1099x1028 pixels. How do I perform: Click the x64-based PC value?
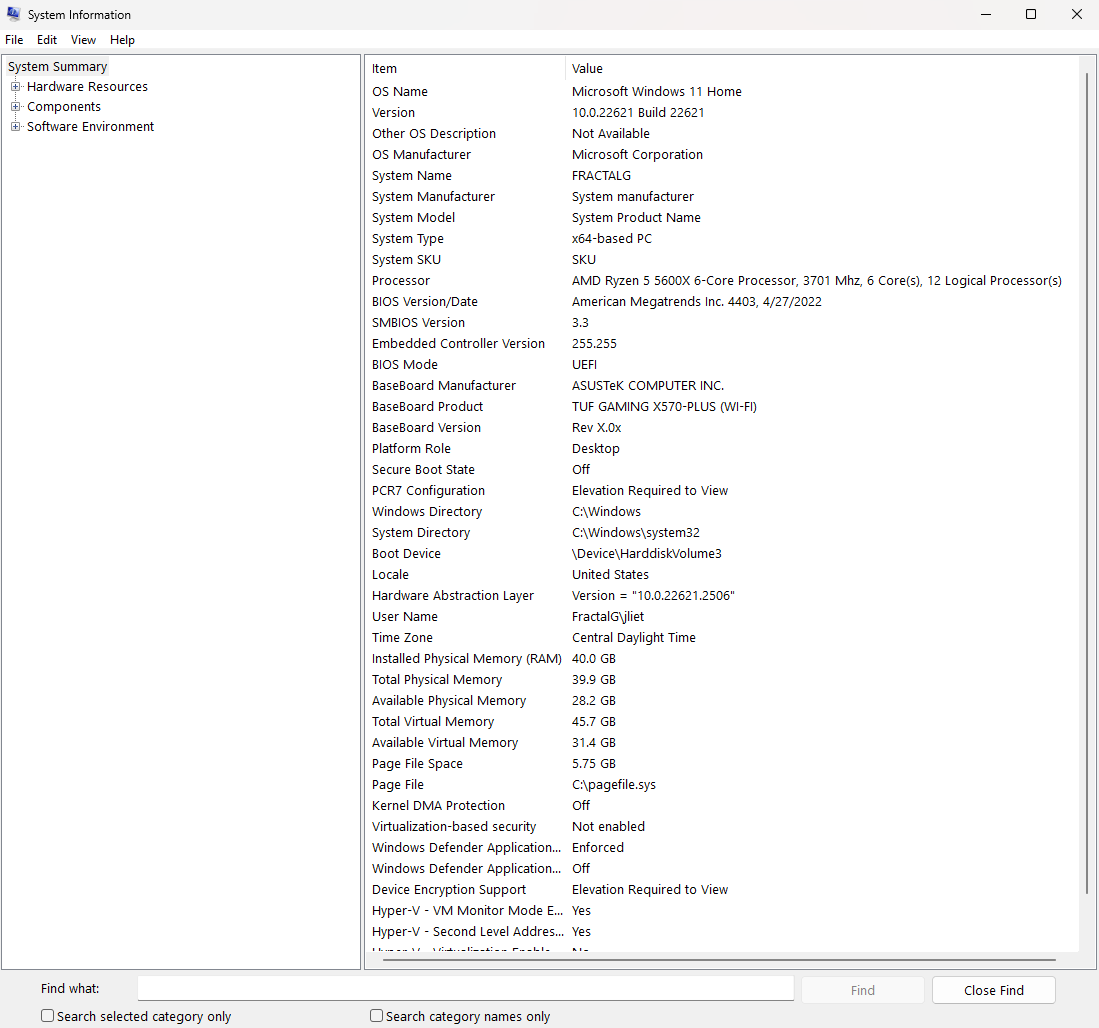(612, 239)
